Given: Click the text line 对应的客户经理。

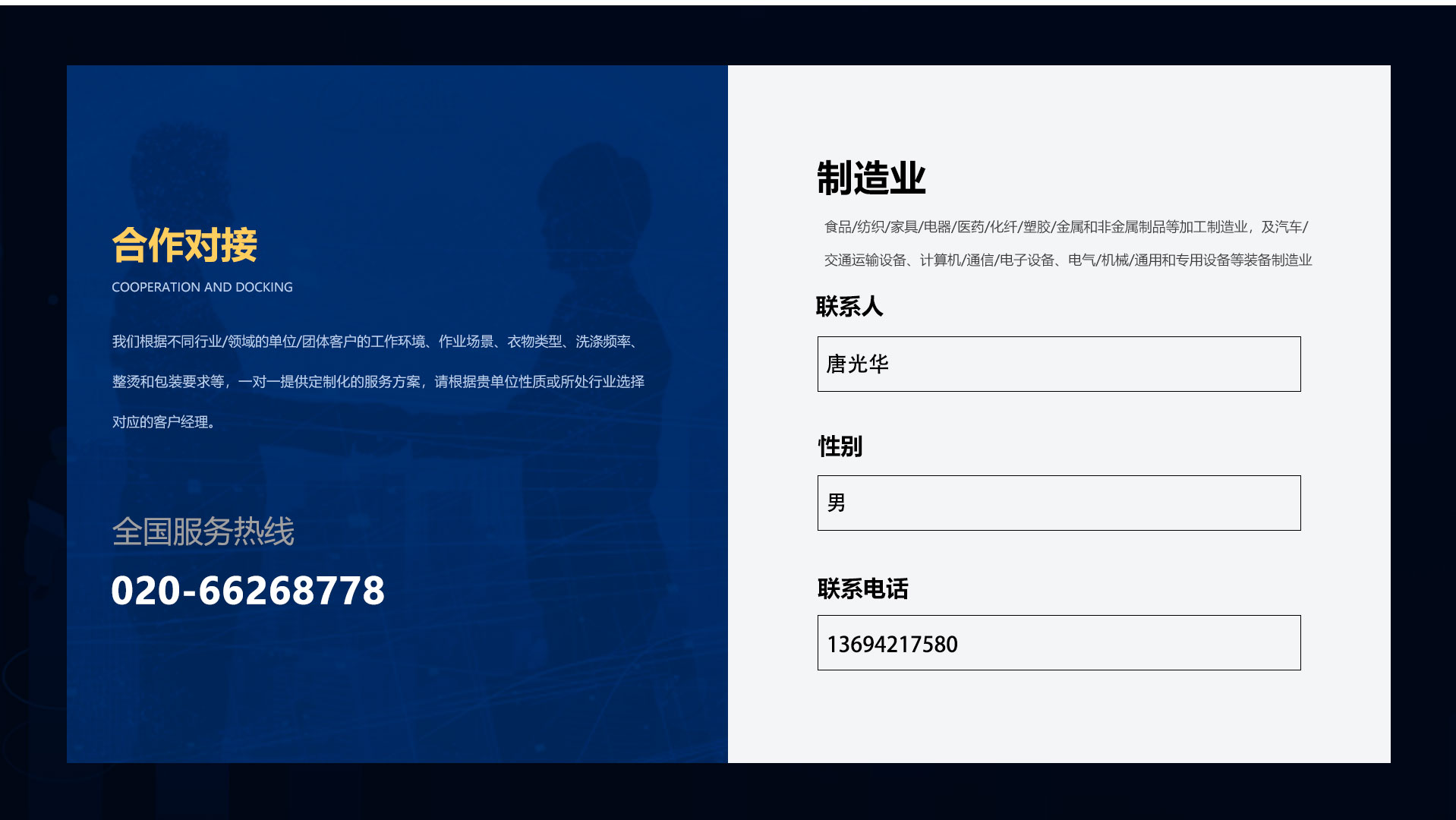Looking at the screenshot, I should 164,422.
